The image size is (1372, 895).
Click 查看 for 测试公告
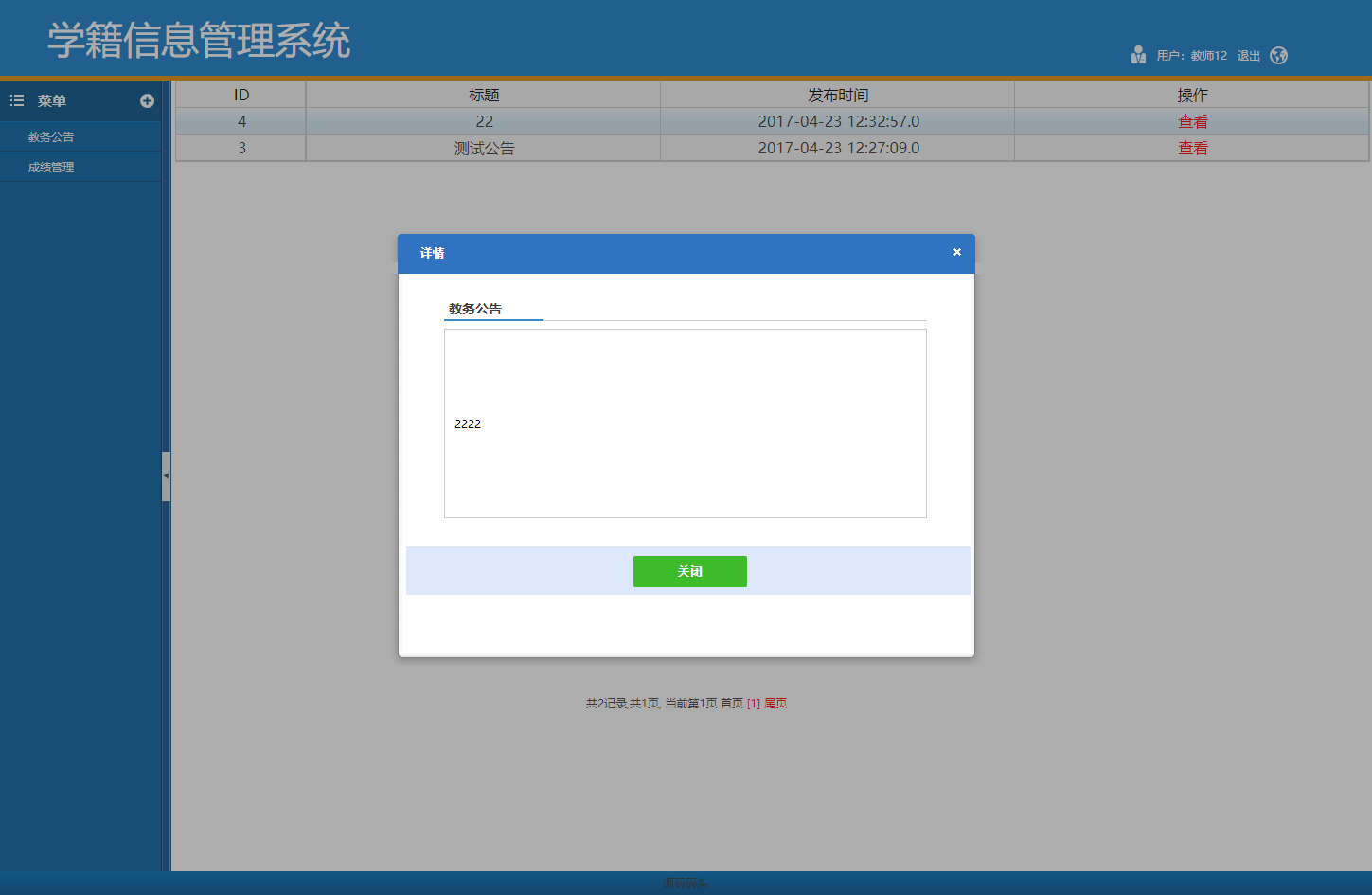(1191, 148)
